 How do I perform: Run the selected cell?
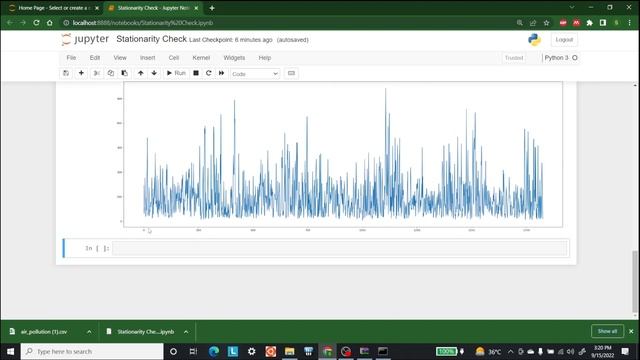[176, 73]
